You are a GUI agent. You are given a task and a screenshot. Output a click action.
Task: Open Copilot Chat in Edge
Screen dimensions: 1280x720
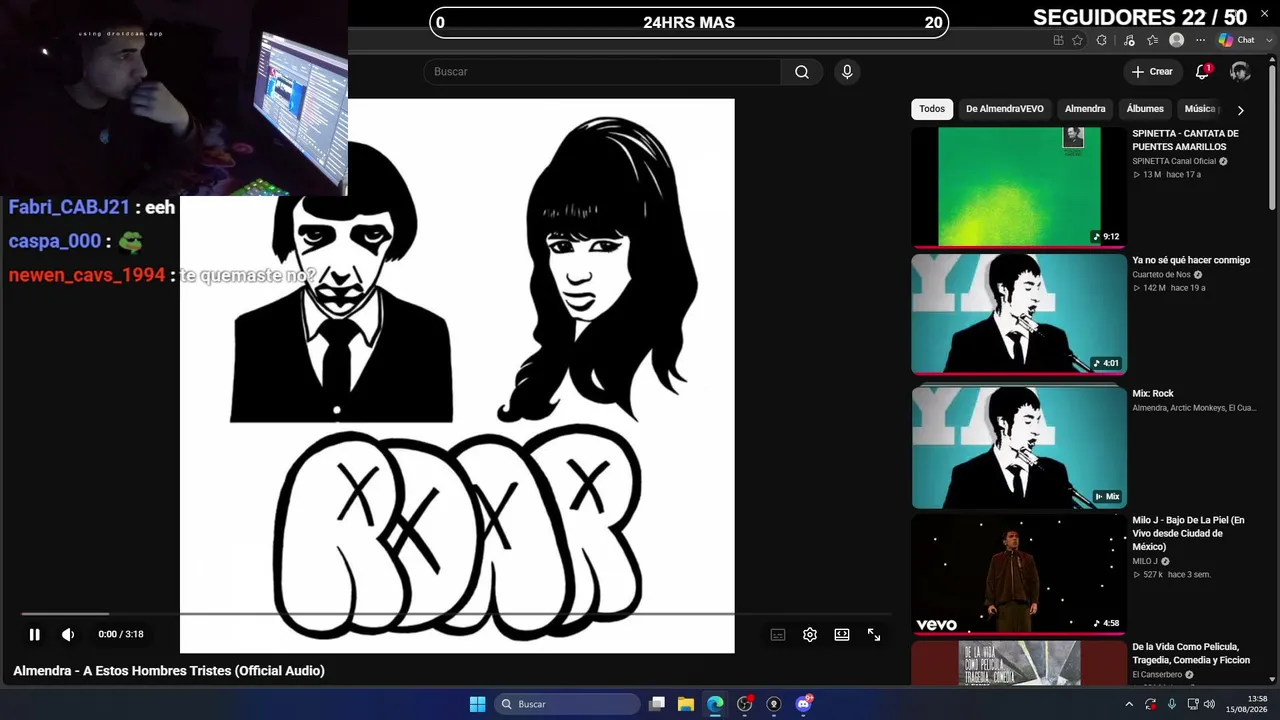(1236, 40)
